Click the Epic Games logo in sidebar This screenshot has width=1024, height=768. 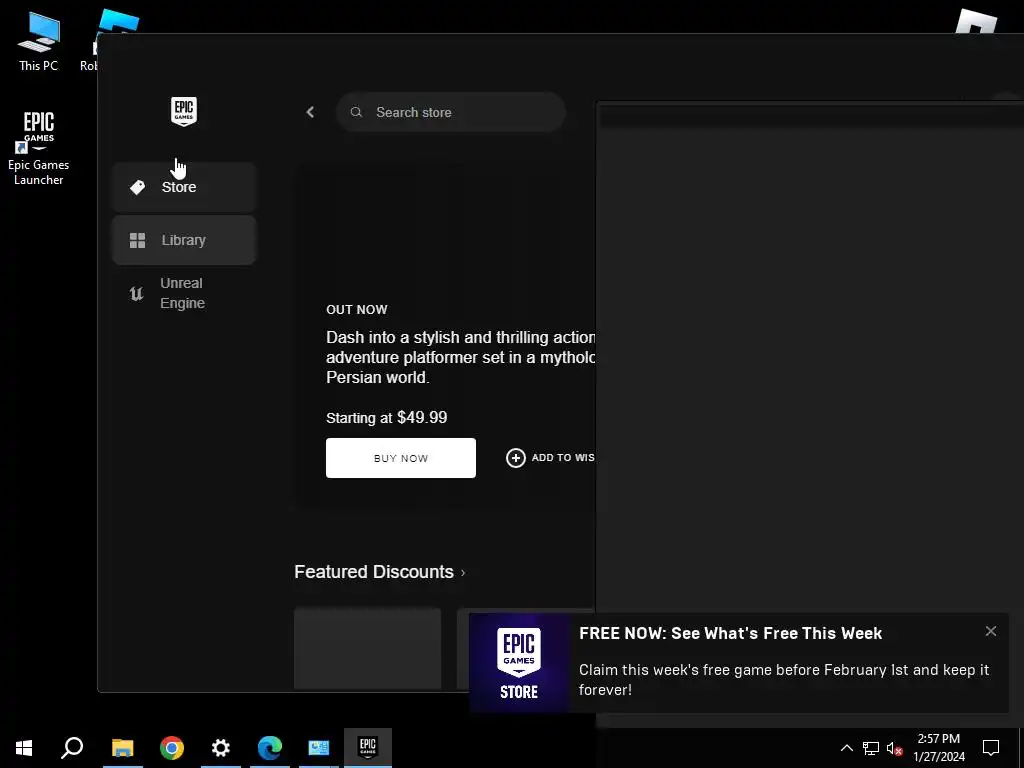[184, 112]
